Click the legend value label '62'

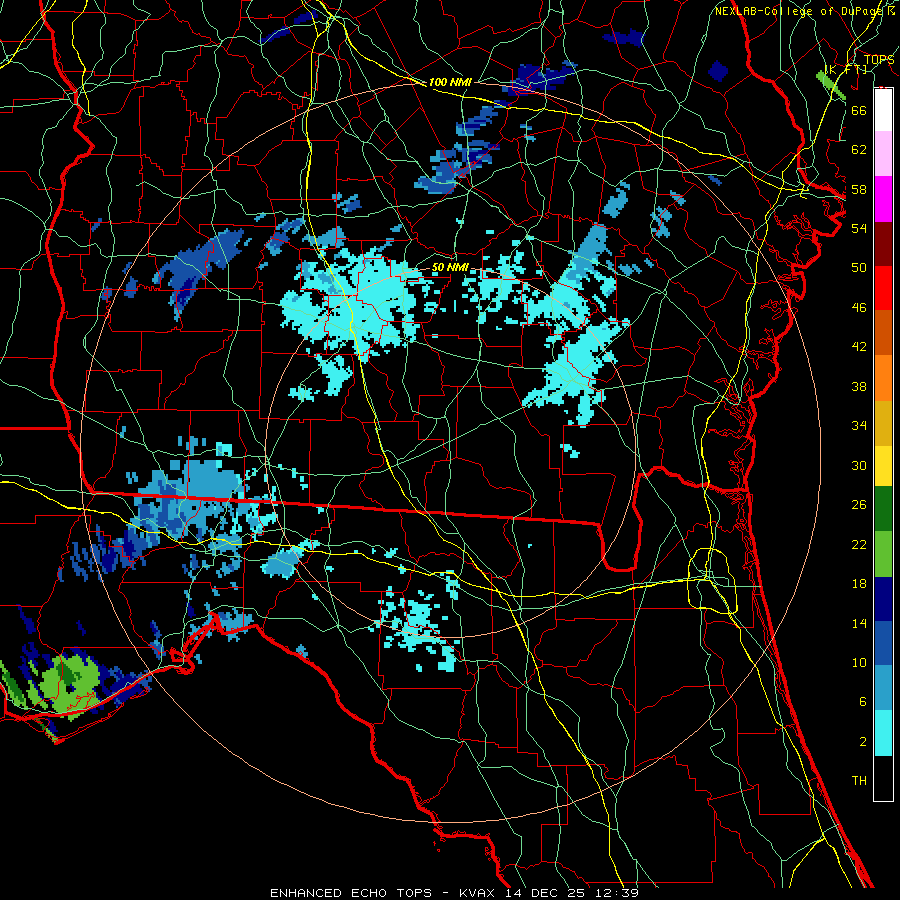point(859,150)
